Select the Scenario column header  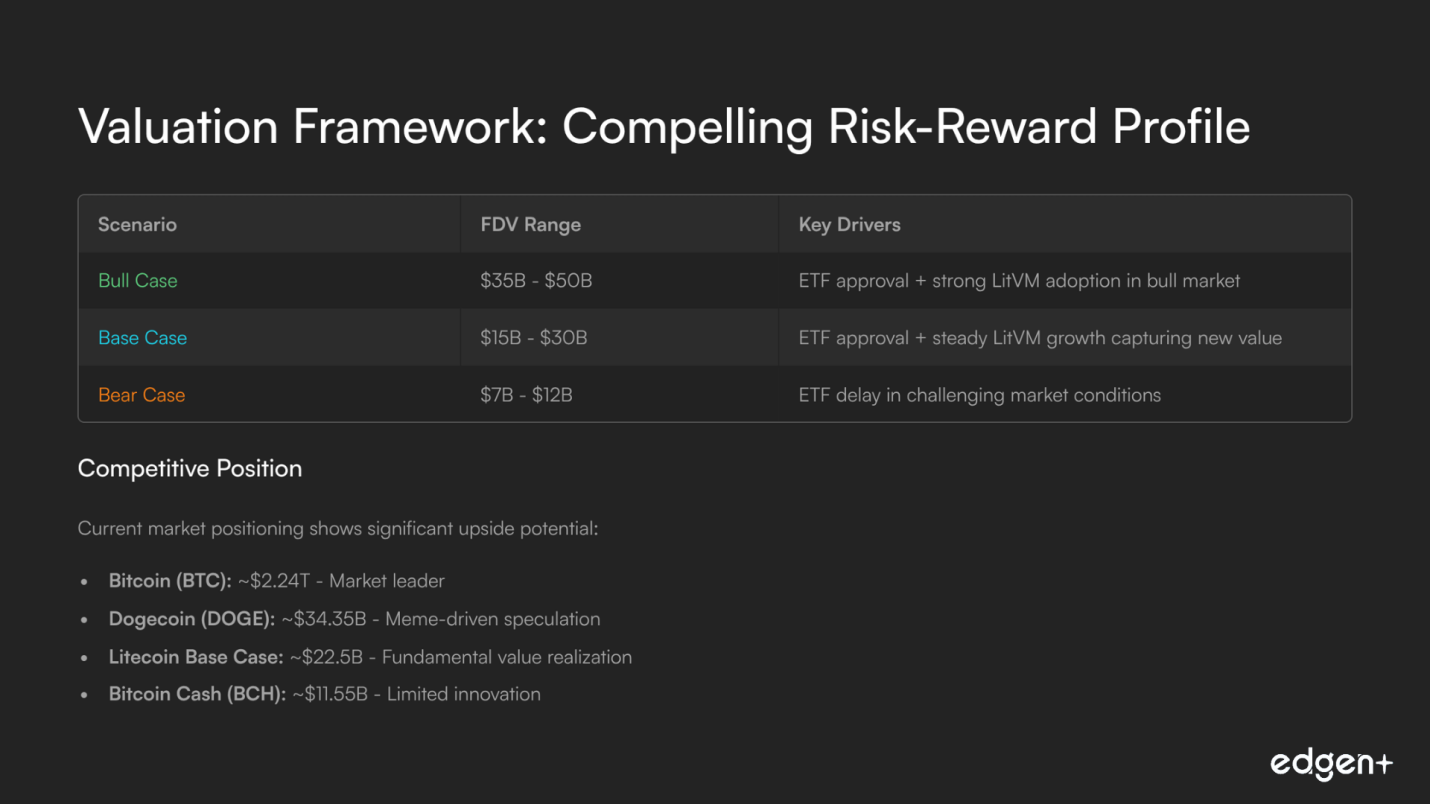pos(137,224)
